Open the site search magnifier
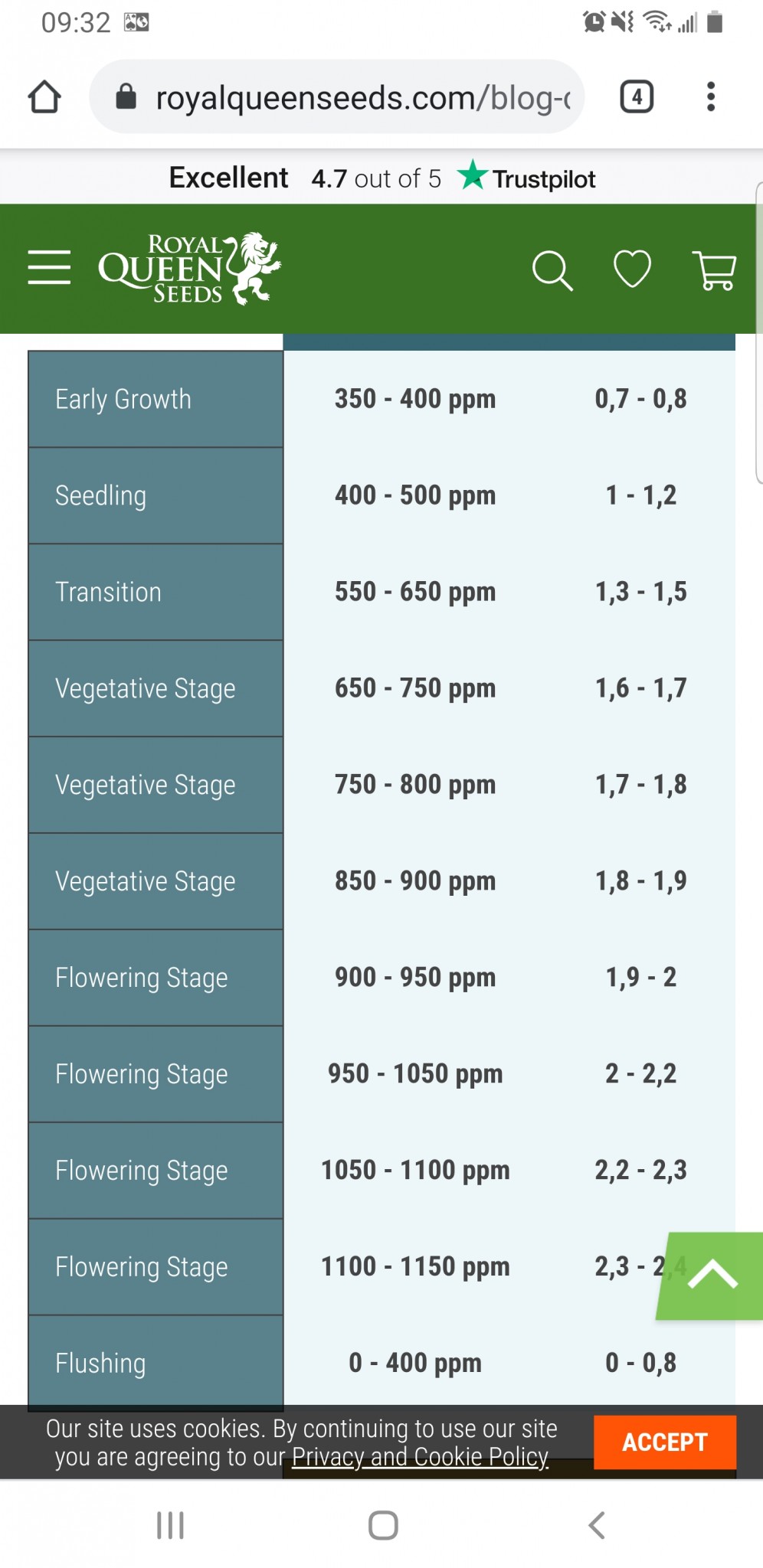Viewport: 763px width, 1568px height. tap(552, 270)
